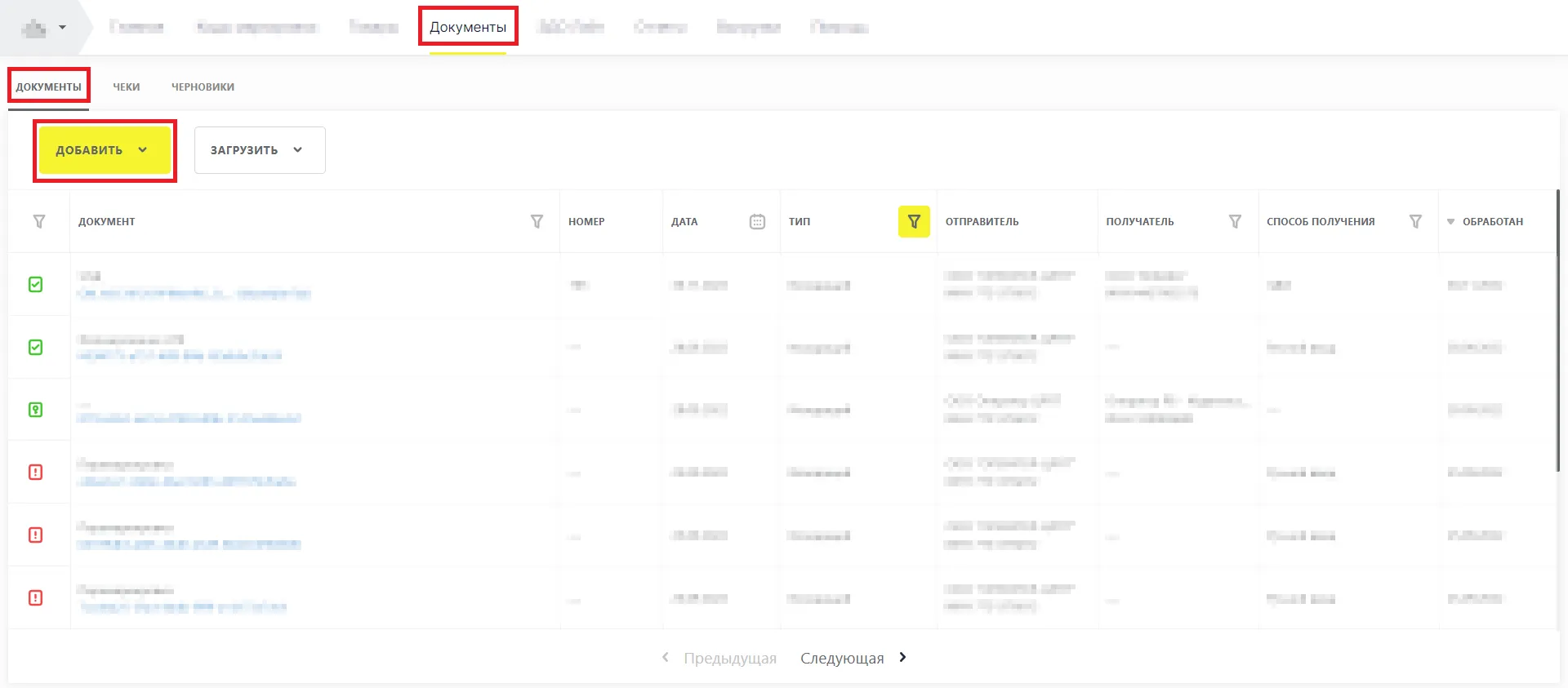Screen dimensions: 1568x688
Task: Click the status filter funnel in first column
Action: 38,221
